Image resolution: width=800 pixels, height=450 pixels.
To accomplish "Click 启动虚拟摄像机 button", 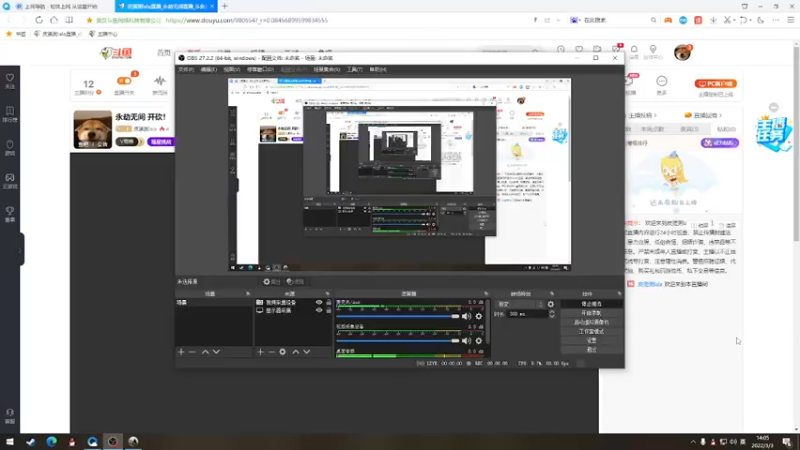I will 591,322.
